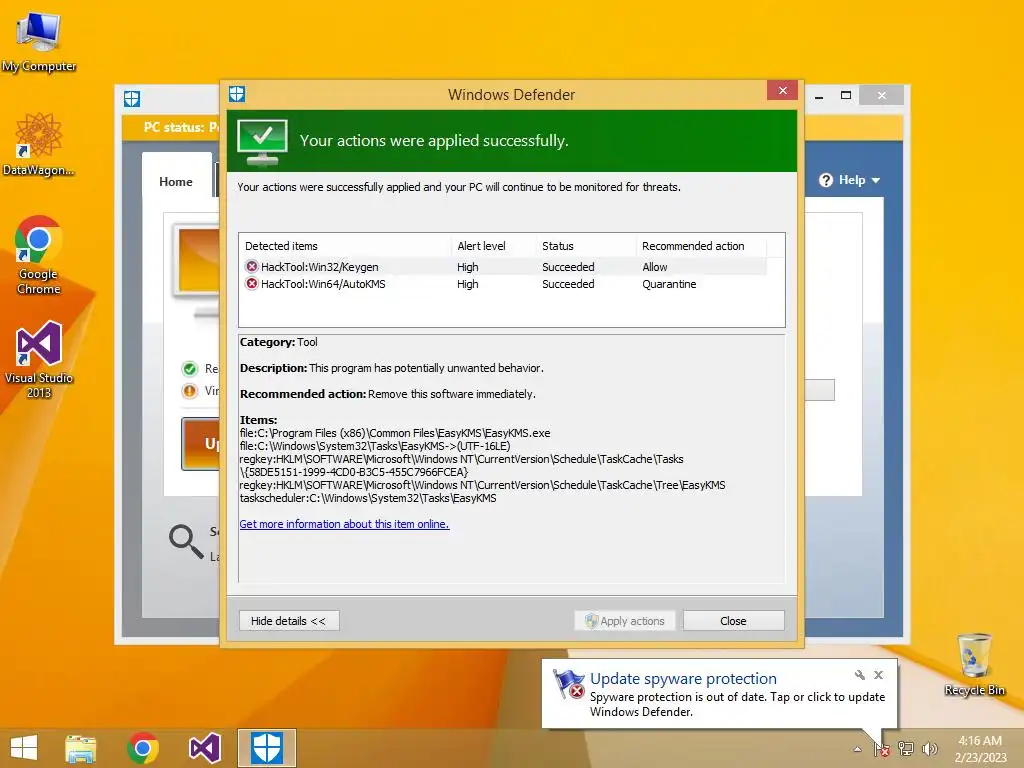This screenshot has height=768, width=1024.
Task: Open My Computer desktop icon
Action: [x=39, y=42]
